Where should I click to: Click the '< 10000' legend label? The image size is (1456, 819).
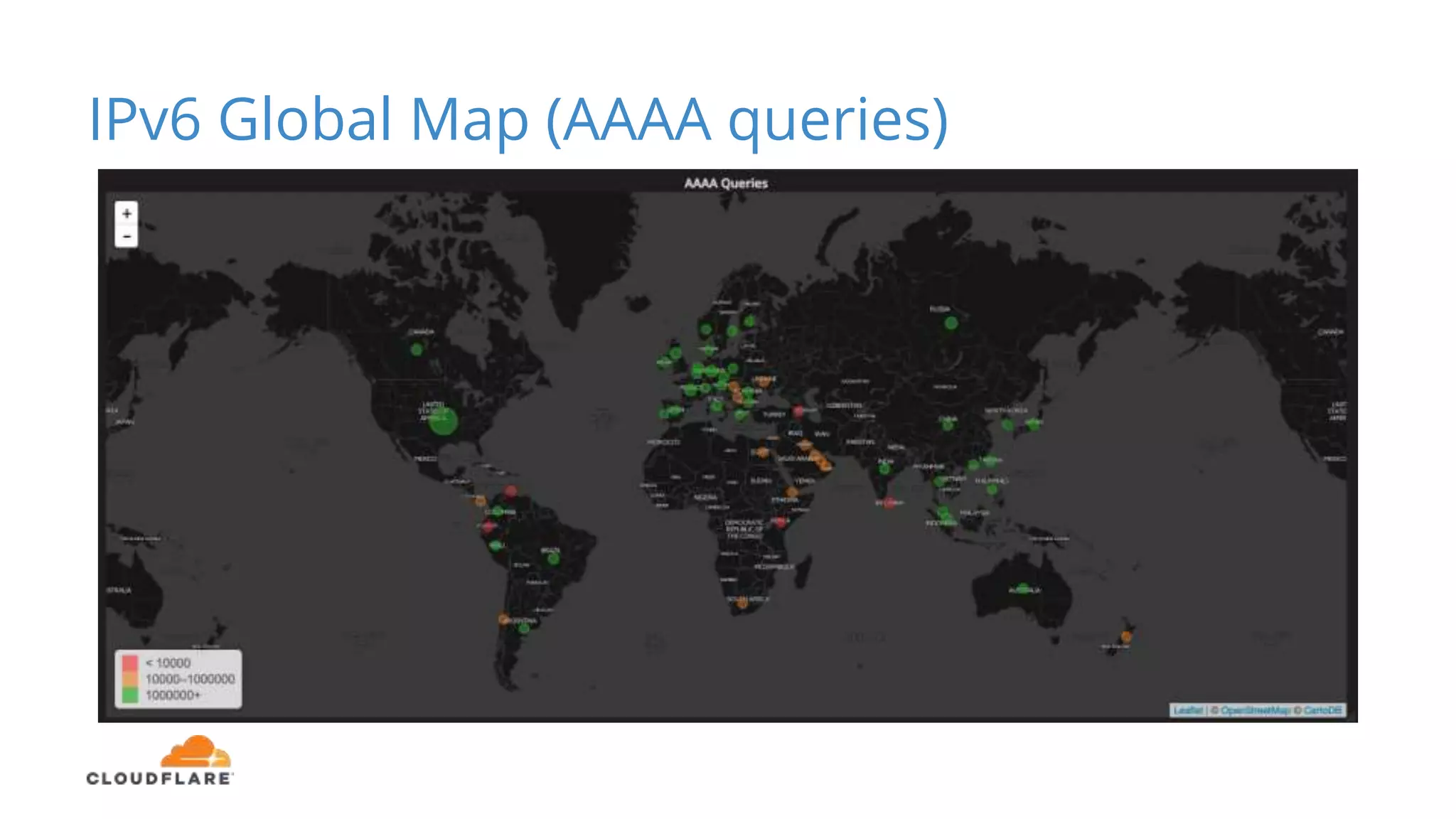[168, 663]
